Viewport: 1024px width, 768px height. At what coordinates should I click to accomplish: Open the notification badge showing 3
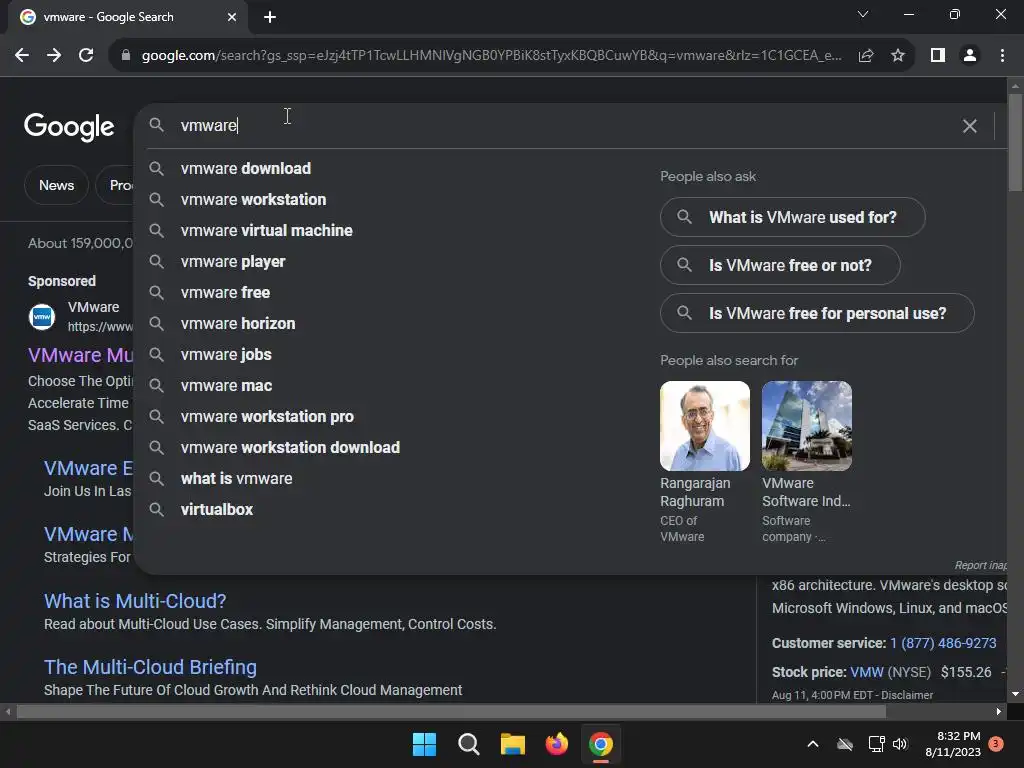(996, 744)
